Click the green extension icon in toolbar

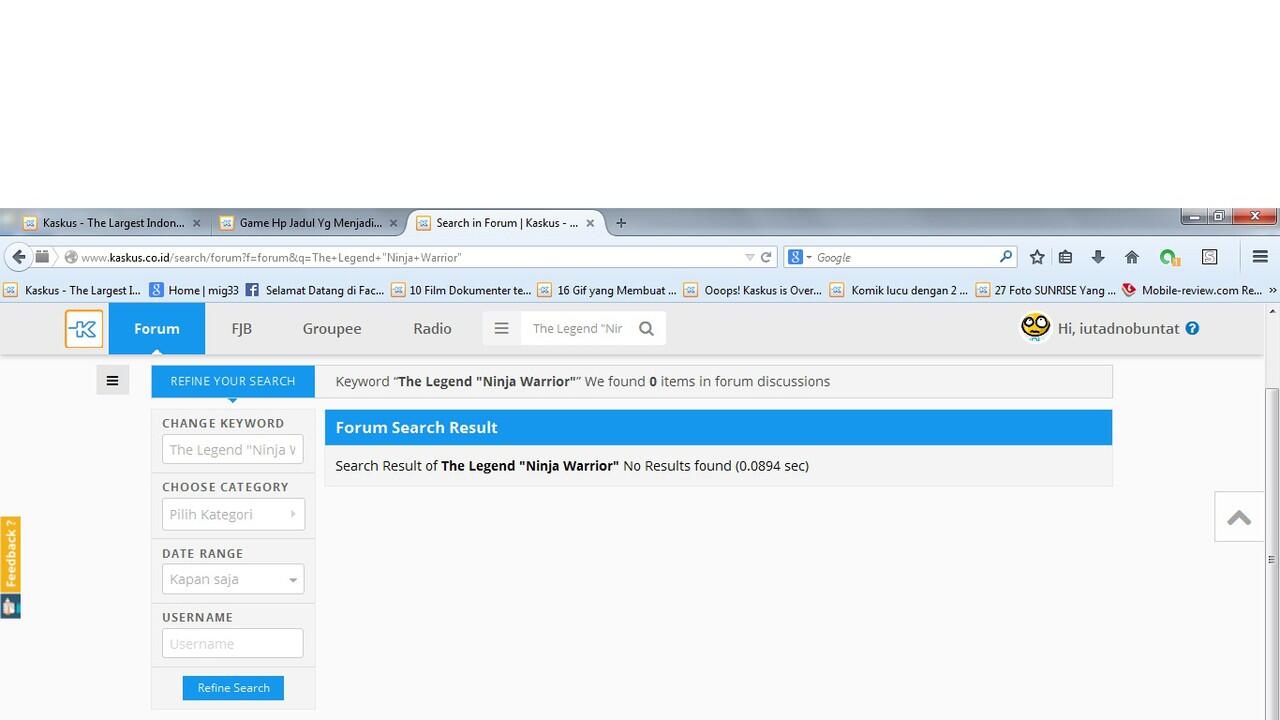pos(1168,257)
